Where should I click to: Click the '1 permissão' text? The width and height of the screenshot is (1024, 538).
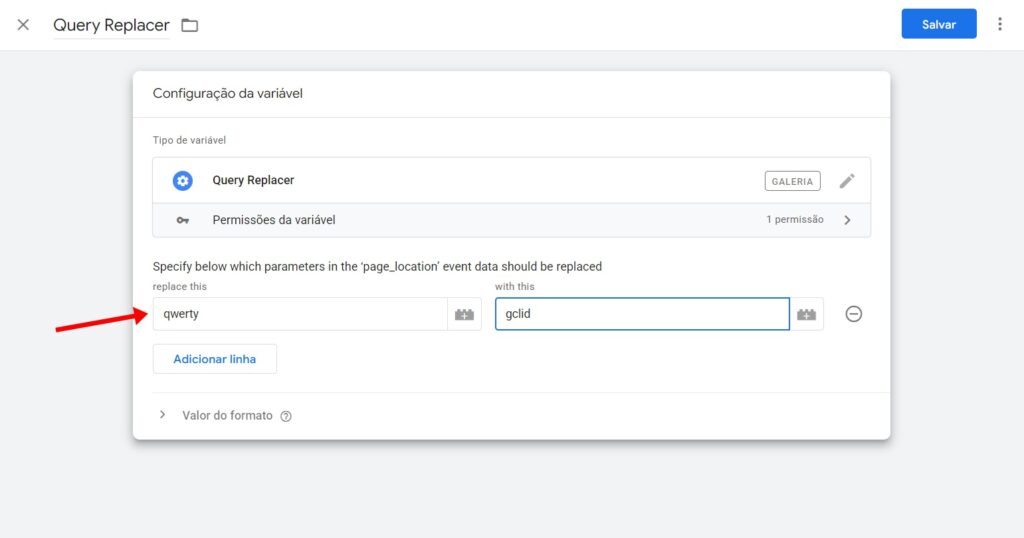(x=795, y=220)
